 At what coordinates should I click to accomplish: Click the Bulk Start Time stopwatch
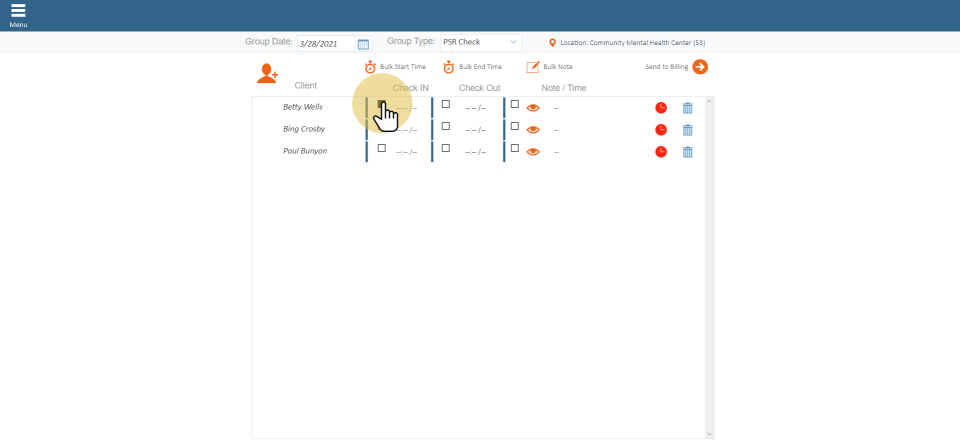[370, 67]
